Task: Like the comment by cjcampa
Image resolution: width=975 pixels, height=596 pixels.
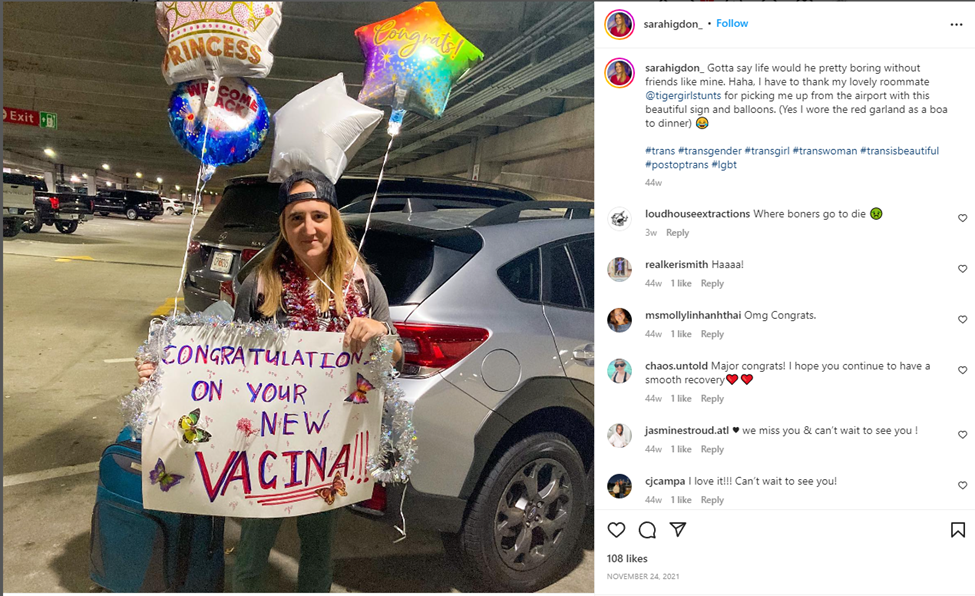Action: (963, 486)
